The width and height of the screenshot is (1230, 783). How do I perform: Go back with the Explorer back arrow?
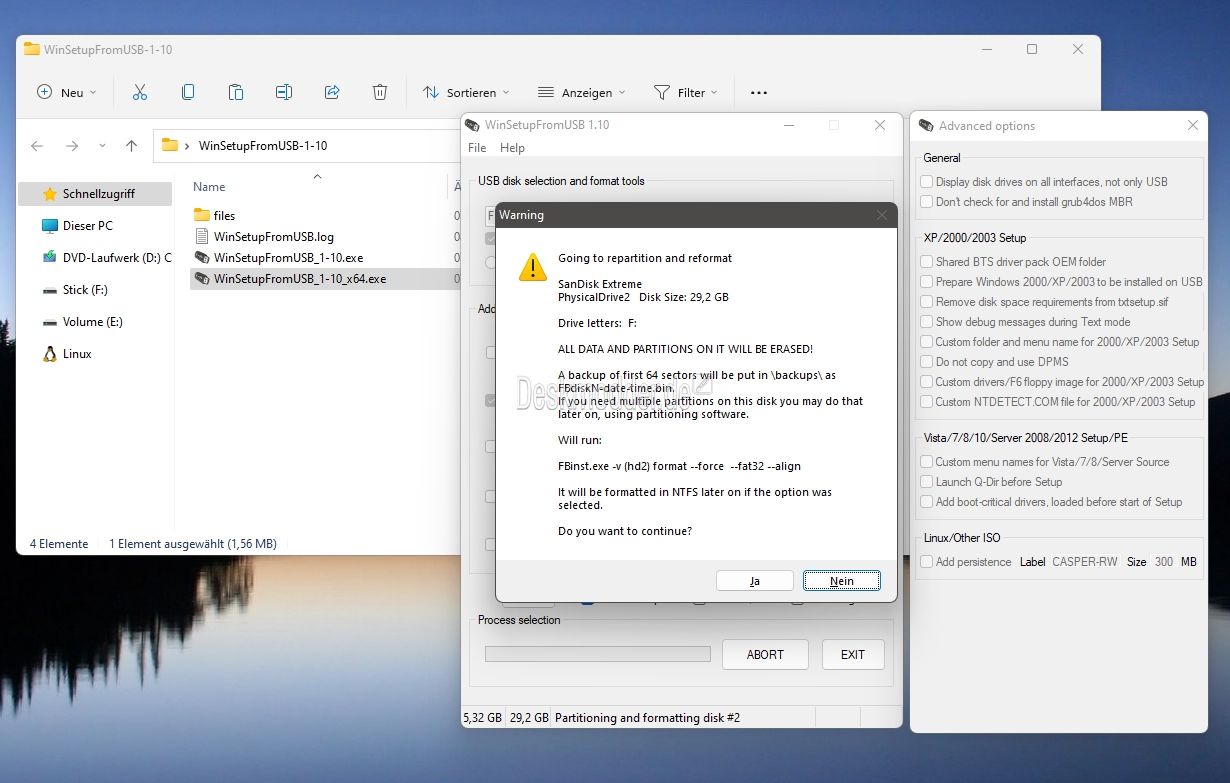[37, 146]
